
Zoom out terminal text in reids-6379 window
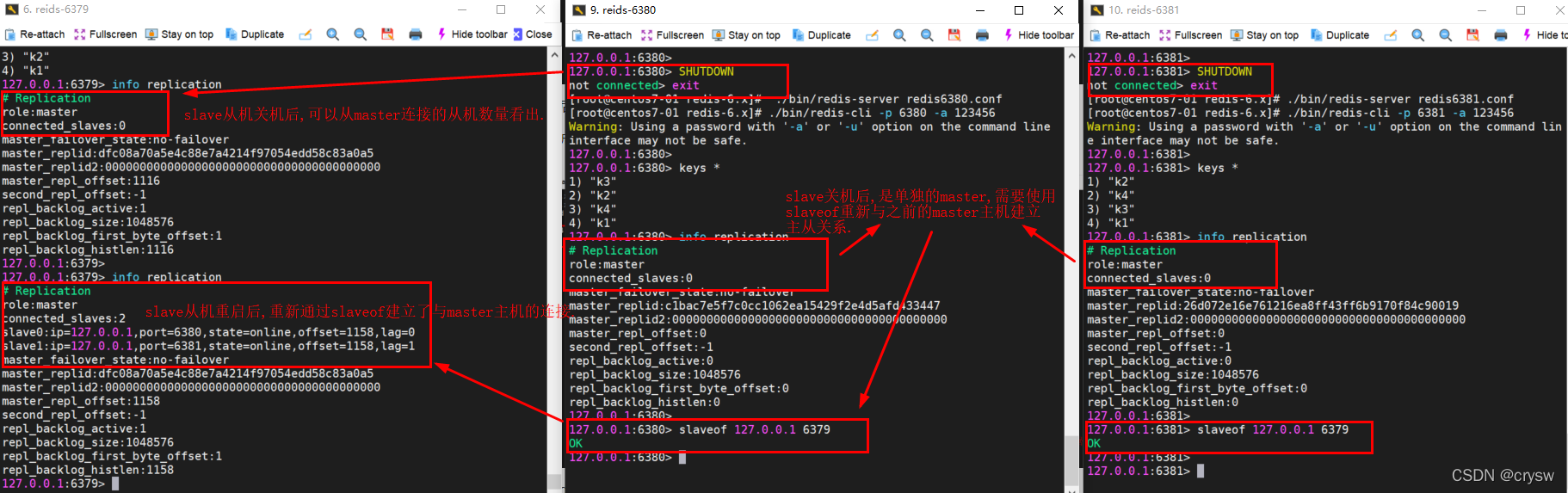click(x=361, y=34)
